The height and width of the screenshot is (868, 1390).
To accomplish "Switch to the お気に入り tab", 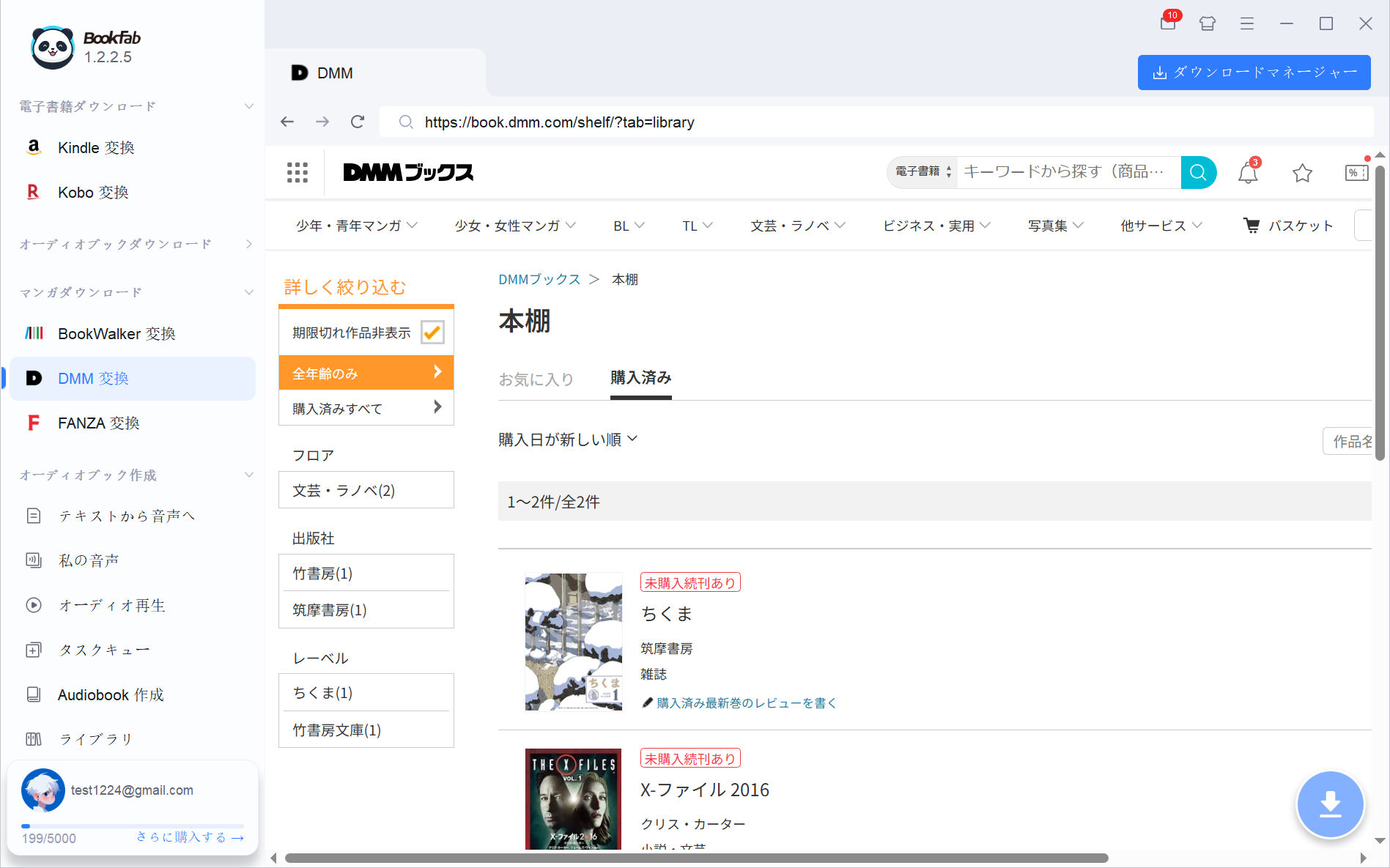I will tap(536, 379).
